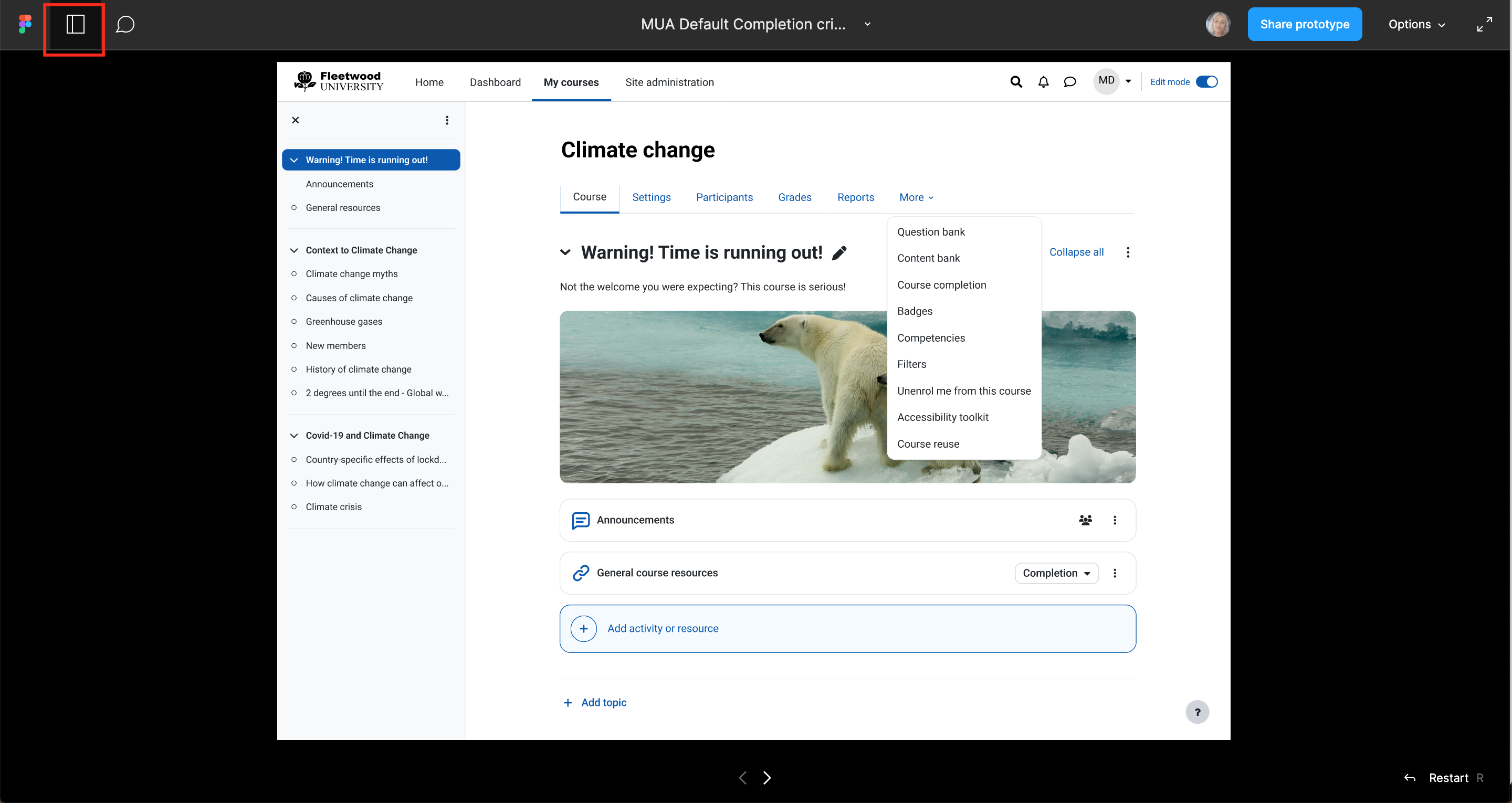The height and width of the screenshot is (803, 1512).
Task: Open the section kebab menu beside Collapse all
Action: coord(1128,252)
